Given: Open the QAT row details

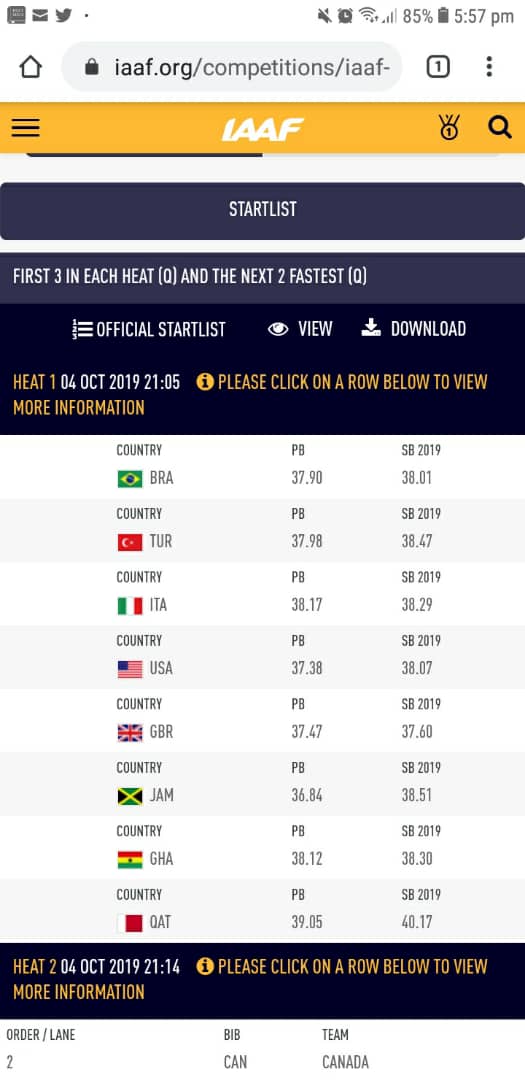Looking at the screenshot, I should click(x=262, y=911).
